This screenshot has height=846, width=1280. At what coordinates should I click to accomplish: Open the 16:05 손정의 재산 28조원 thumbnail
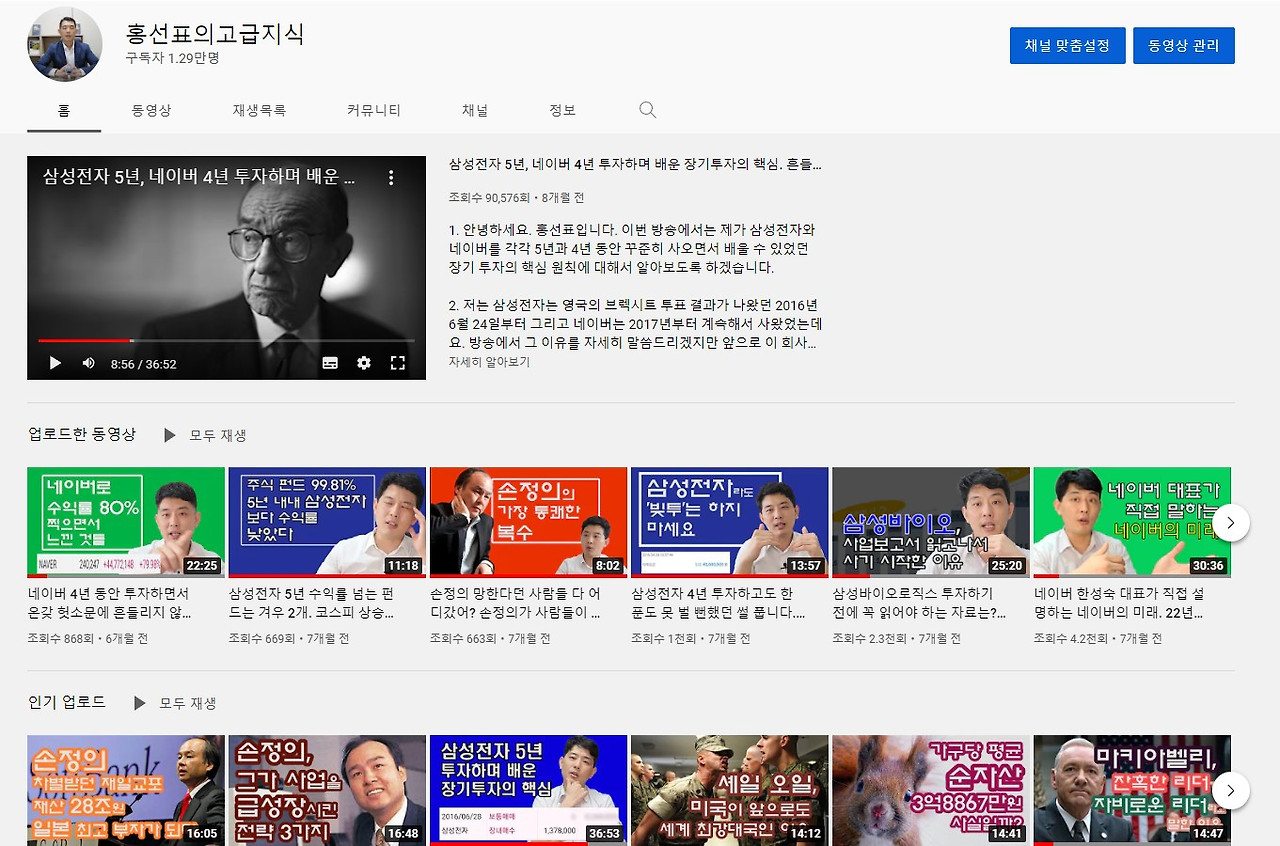click(x=126, y=790)
